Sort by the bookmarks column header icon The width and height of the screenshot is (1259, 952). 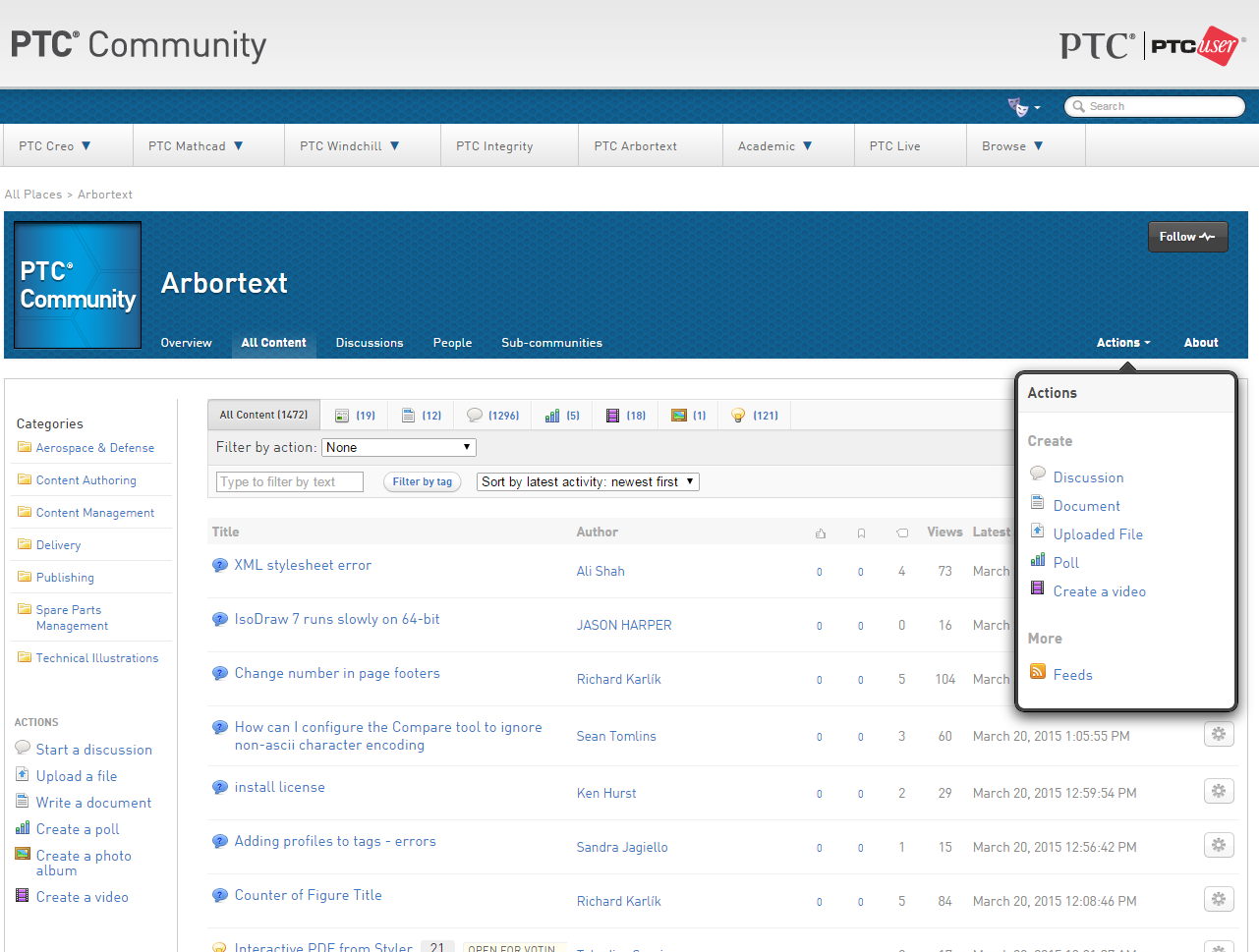tap(861, 533)
